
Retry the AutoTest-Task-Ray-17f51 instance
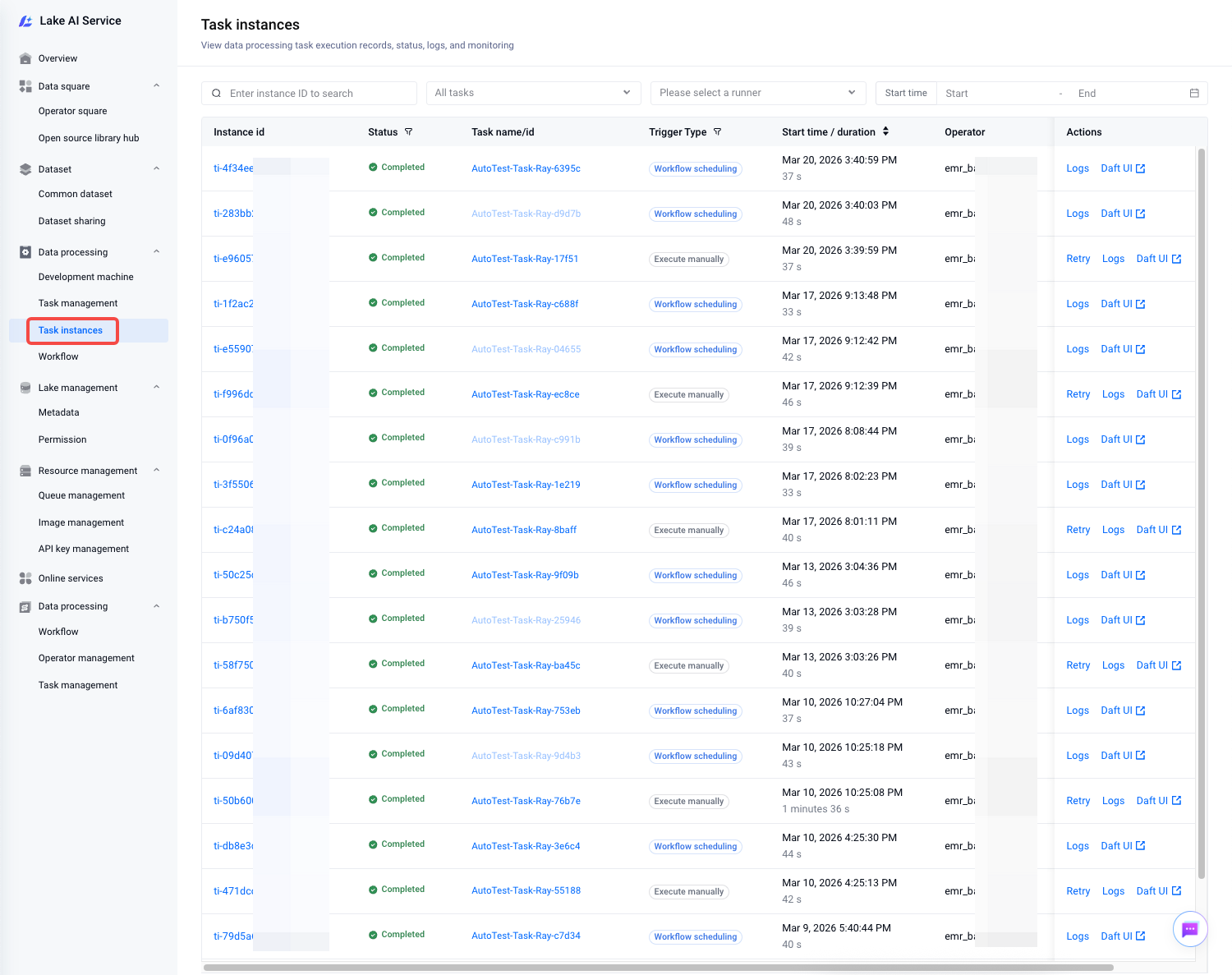click(1078, 259)
